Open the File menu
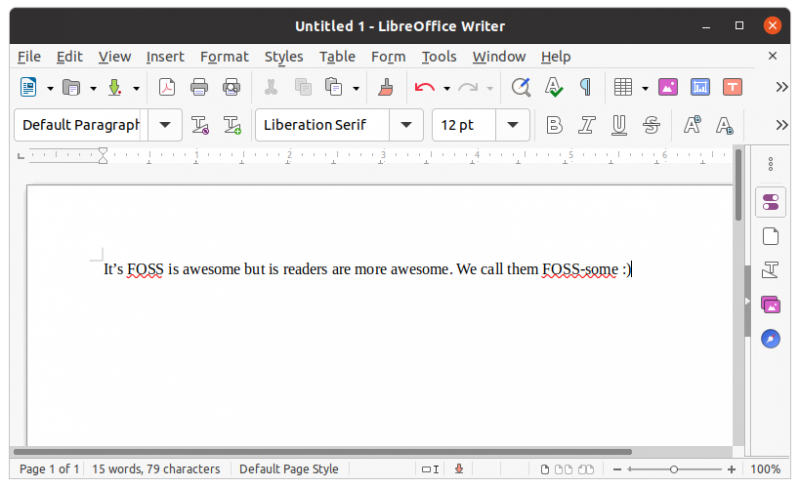The height and width of the screenshot is (488, 800). (x=29, y=57)
